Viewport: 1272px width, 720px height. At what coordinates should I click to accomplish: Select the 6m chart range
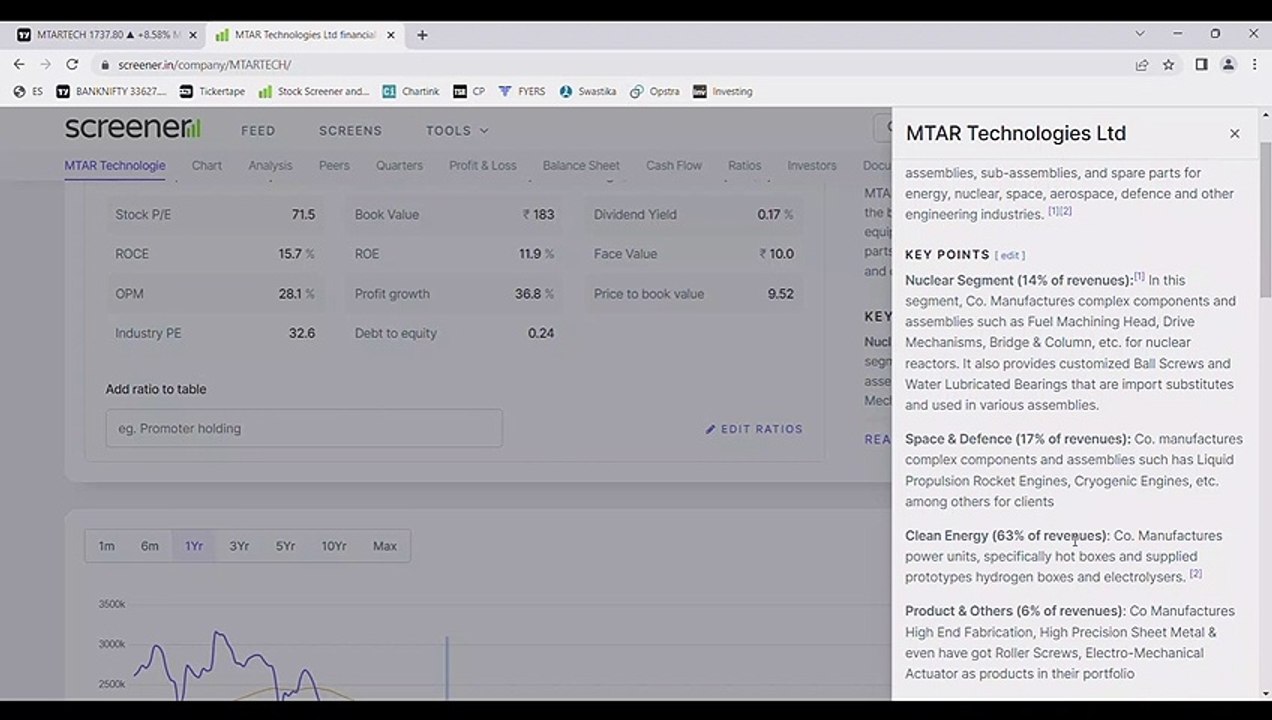149,546
